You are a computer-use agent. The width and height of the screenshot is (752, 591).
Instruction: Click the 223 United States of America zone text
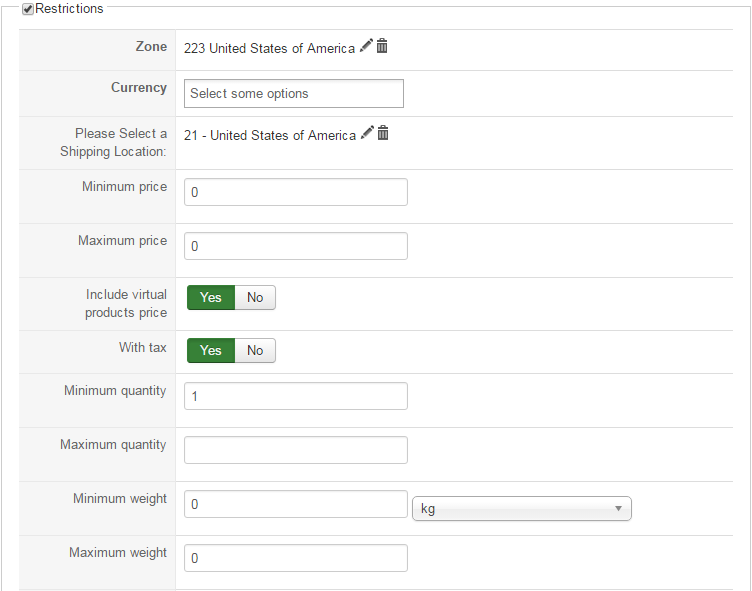[x=269, y=48]
